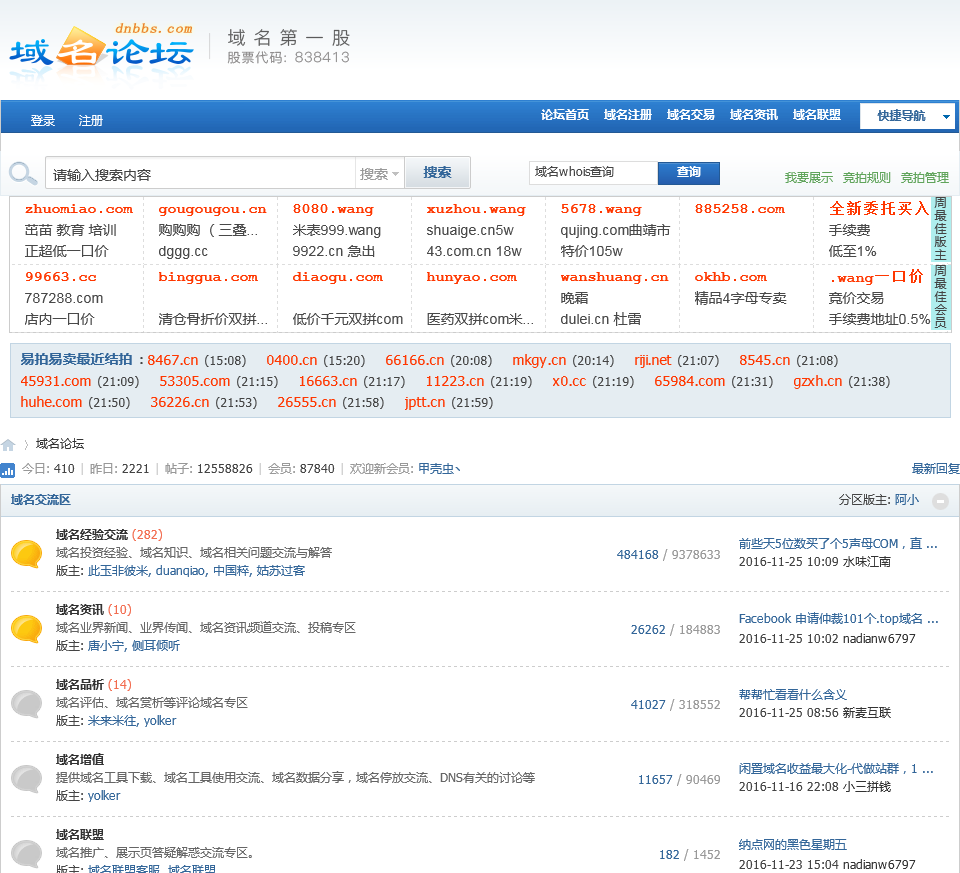
Task: Open the 最新回复 link
Action: pyautogui.click(x=935, y=469)
